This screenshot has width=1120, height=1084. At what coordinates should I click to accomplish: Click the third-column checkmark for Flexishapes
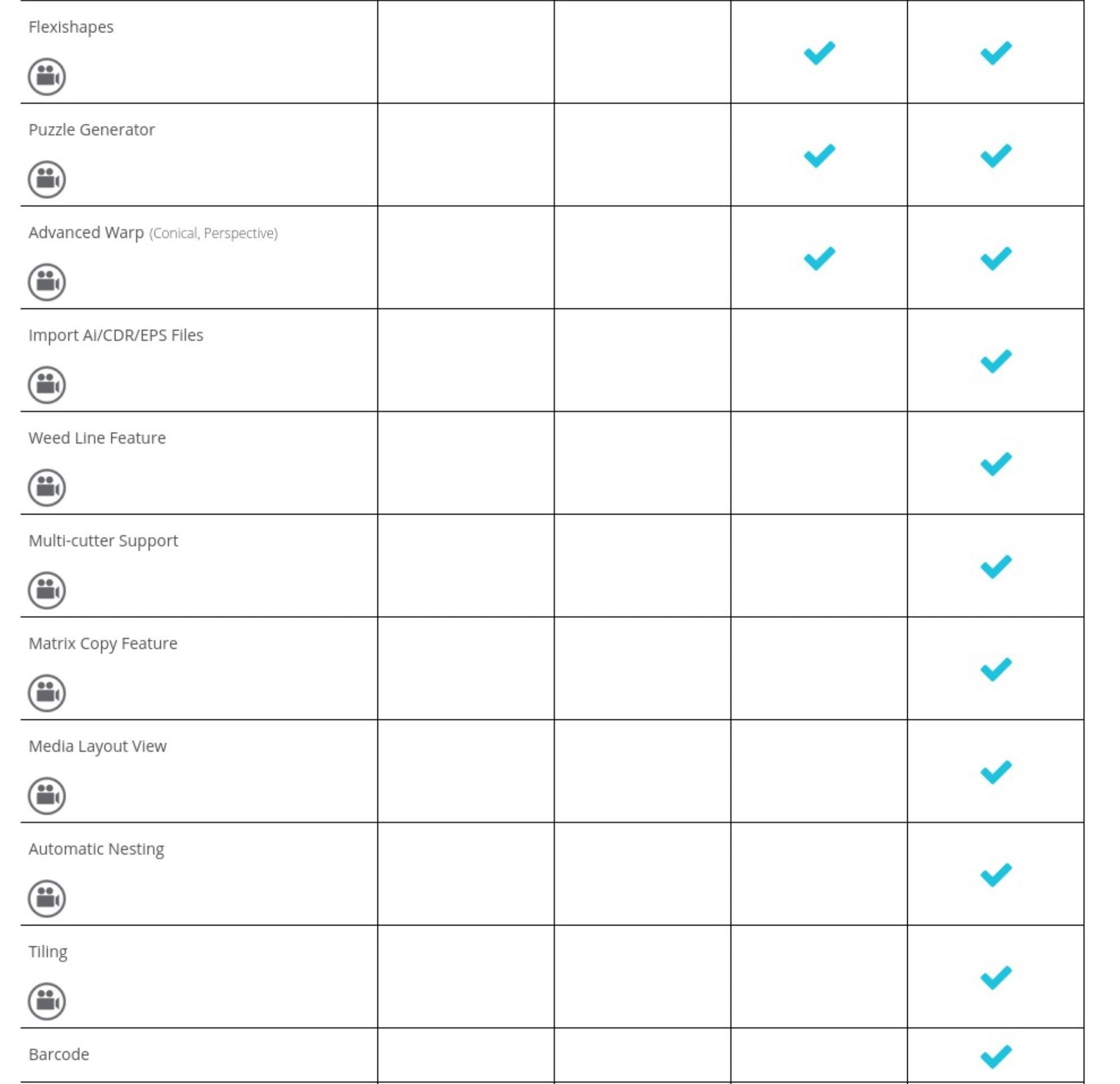point(819,53)
